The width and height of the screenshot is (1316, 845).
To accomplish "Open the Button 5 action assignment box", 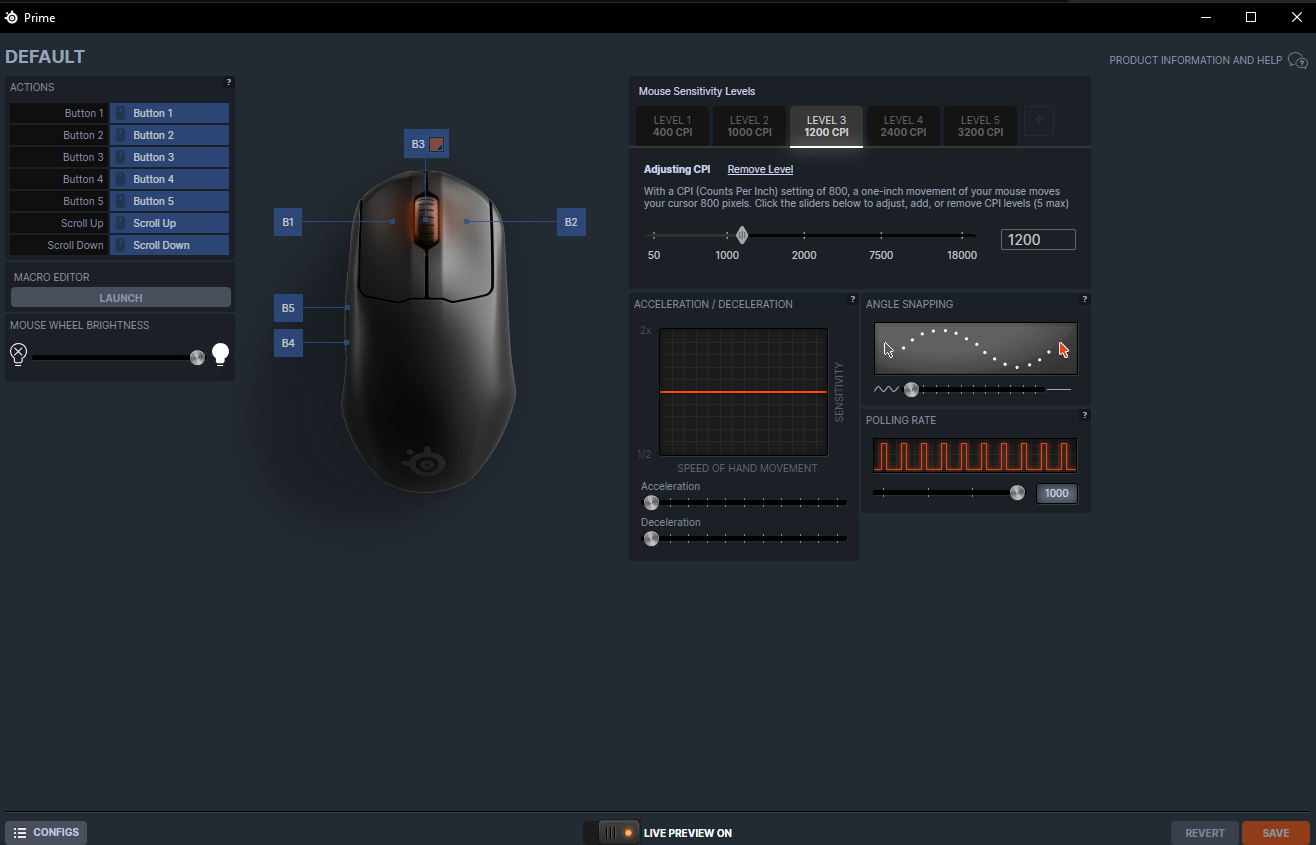I will tap(169, 201).
